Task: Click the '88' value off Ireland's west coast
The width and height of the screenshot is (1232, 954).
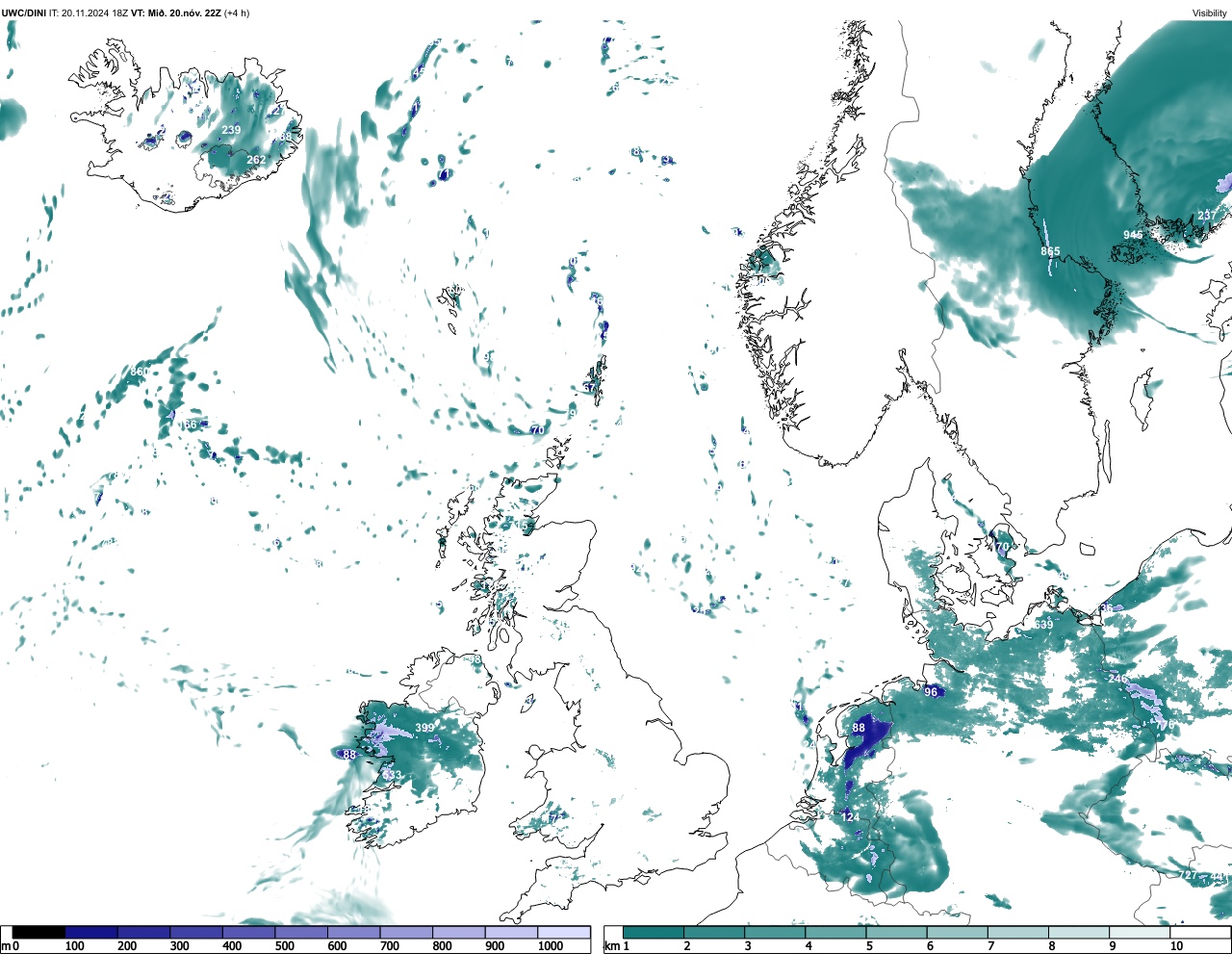Action: click(x=349, y=756)
